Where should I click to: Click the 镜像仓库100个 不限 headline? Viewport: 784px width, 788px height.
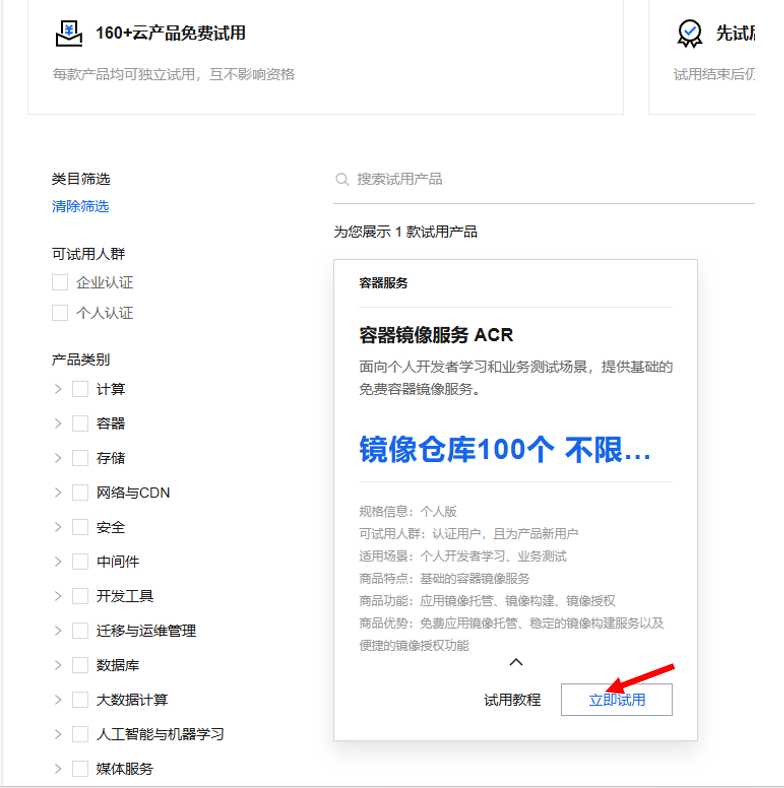pos(505,449)
